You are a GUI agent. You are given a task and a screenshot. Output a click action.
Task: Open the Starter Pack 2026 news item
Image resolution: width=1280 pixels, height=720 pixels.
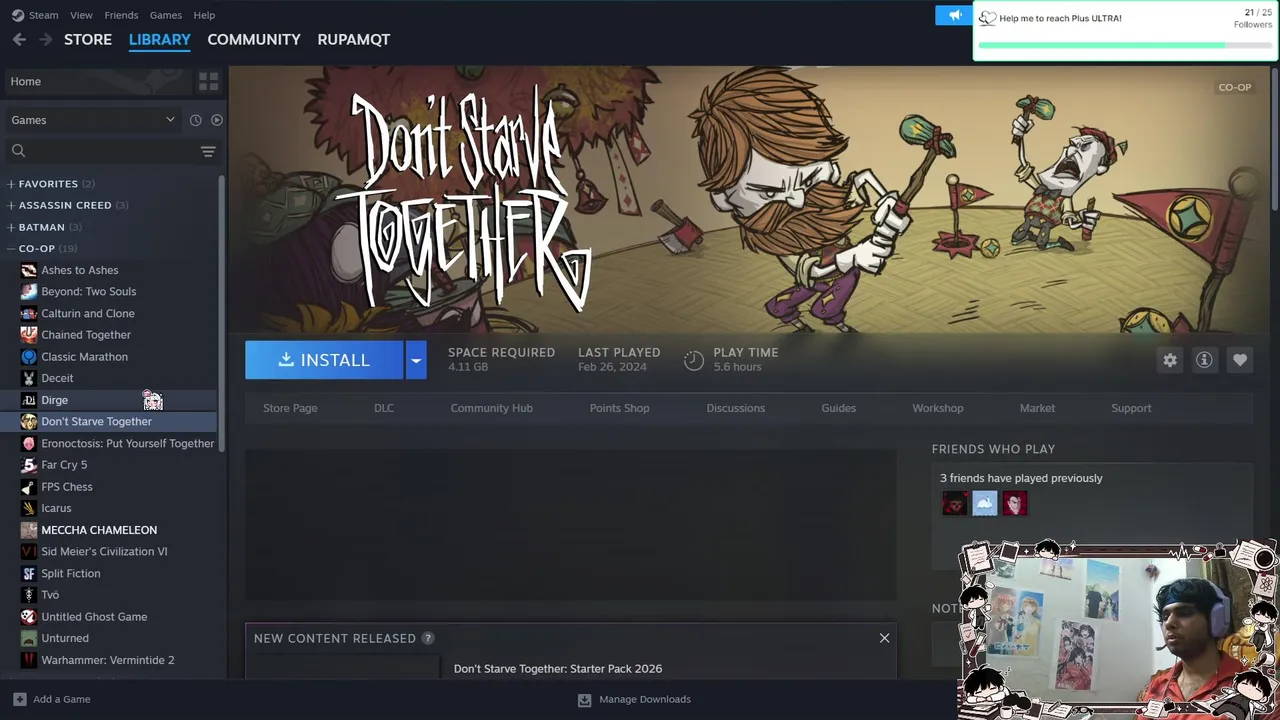pyautogui.click(x=558, y=669)
